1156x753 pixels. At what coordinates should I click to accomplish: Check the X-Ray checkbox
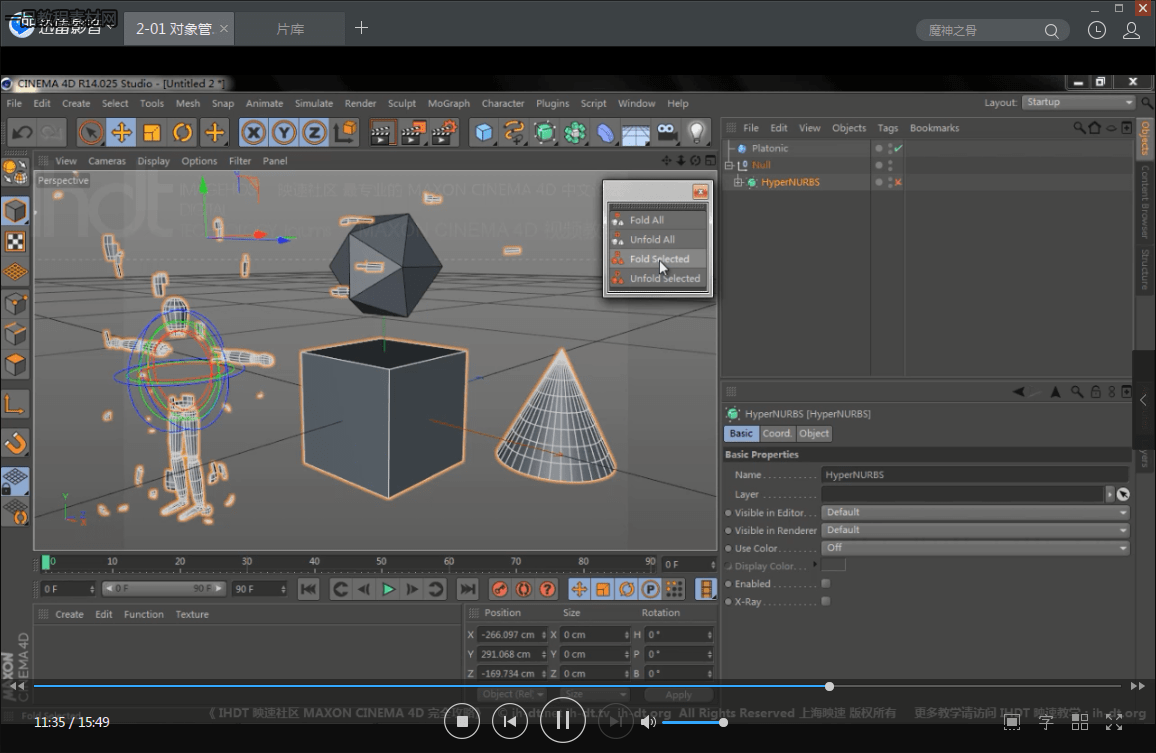pyautogui.click(x=826, y=601)
